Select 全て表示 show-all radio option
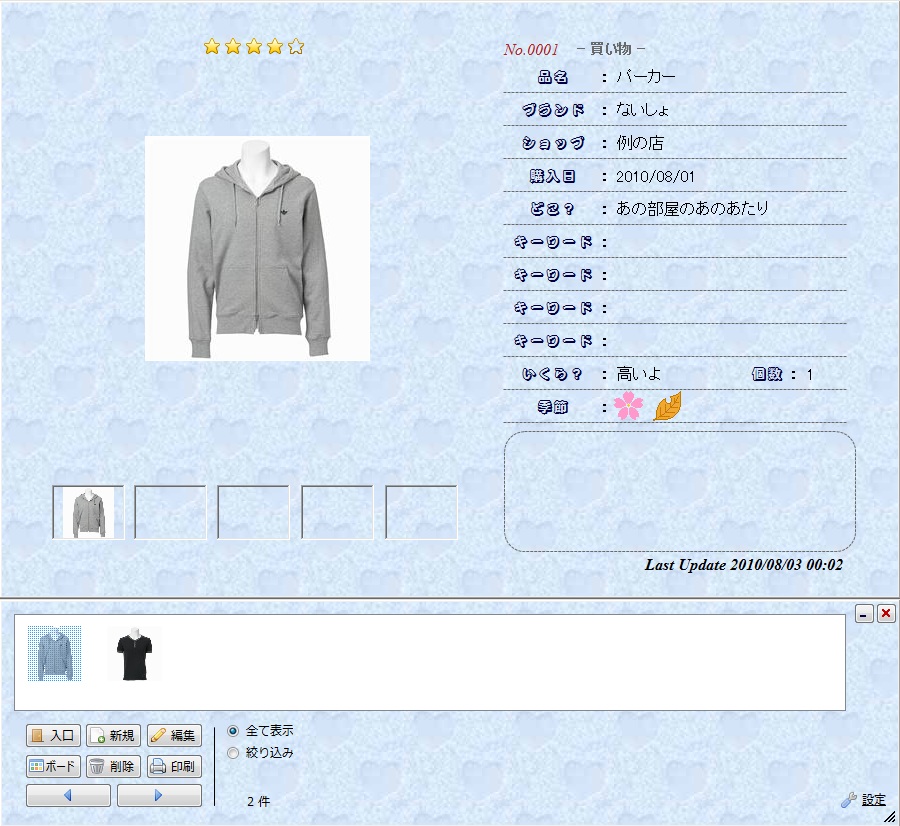Viewport: 900px width, 826px height. (x=234, y=731)
